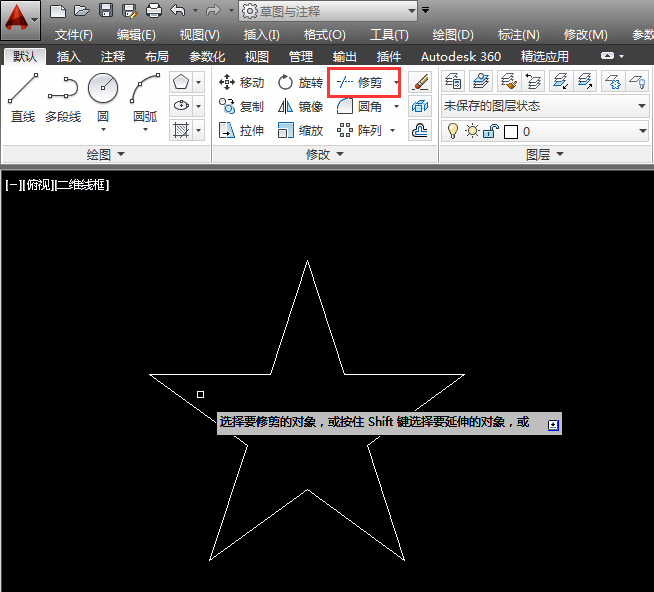Expand the workspace 草图与注释 dropdown
This screenshot has height=592, width=654.
[411, 10]
